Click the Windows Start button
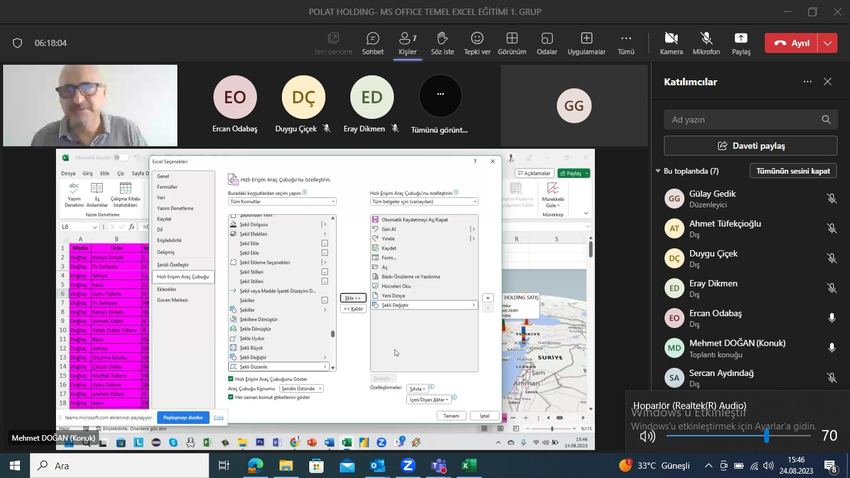Screen dimensions: 850x478 15,465
